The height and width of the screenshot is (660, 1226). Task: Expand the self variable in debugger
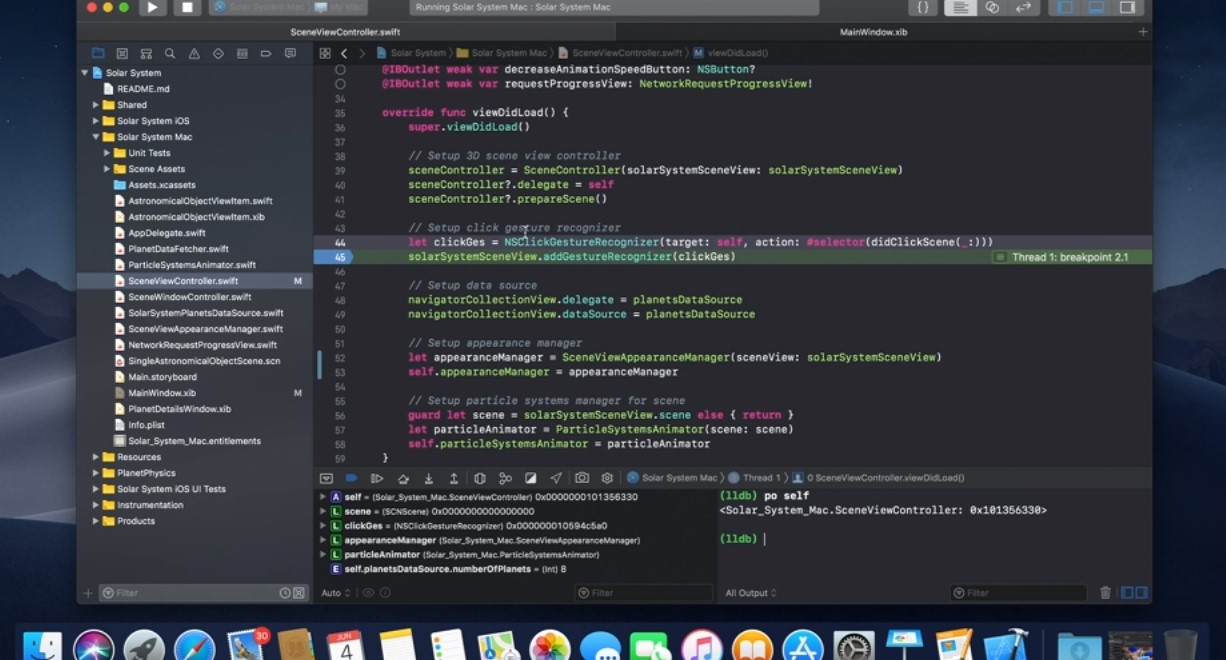(323, 497)
